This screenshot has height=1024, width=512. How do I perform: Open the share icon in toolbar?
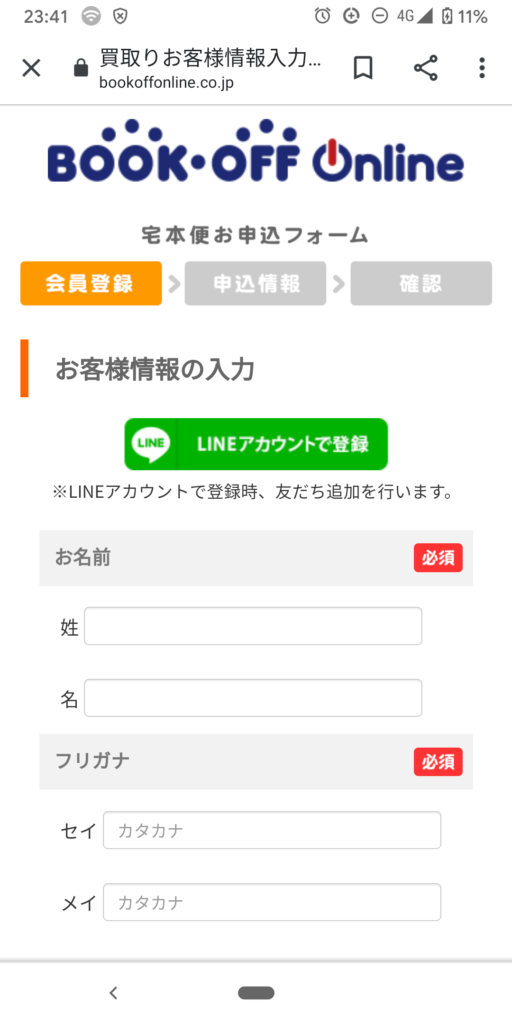(426, 68)
